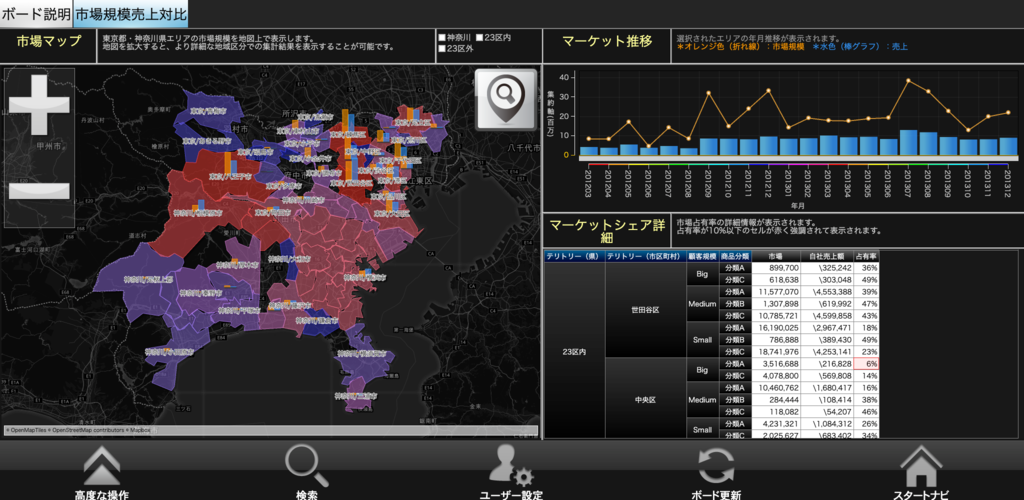Viewport: 1024px width, 500px height.
Task: Click the 自社売上額 column header
Action: click(827, 256)
